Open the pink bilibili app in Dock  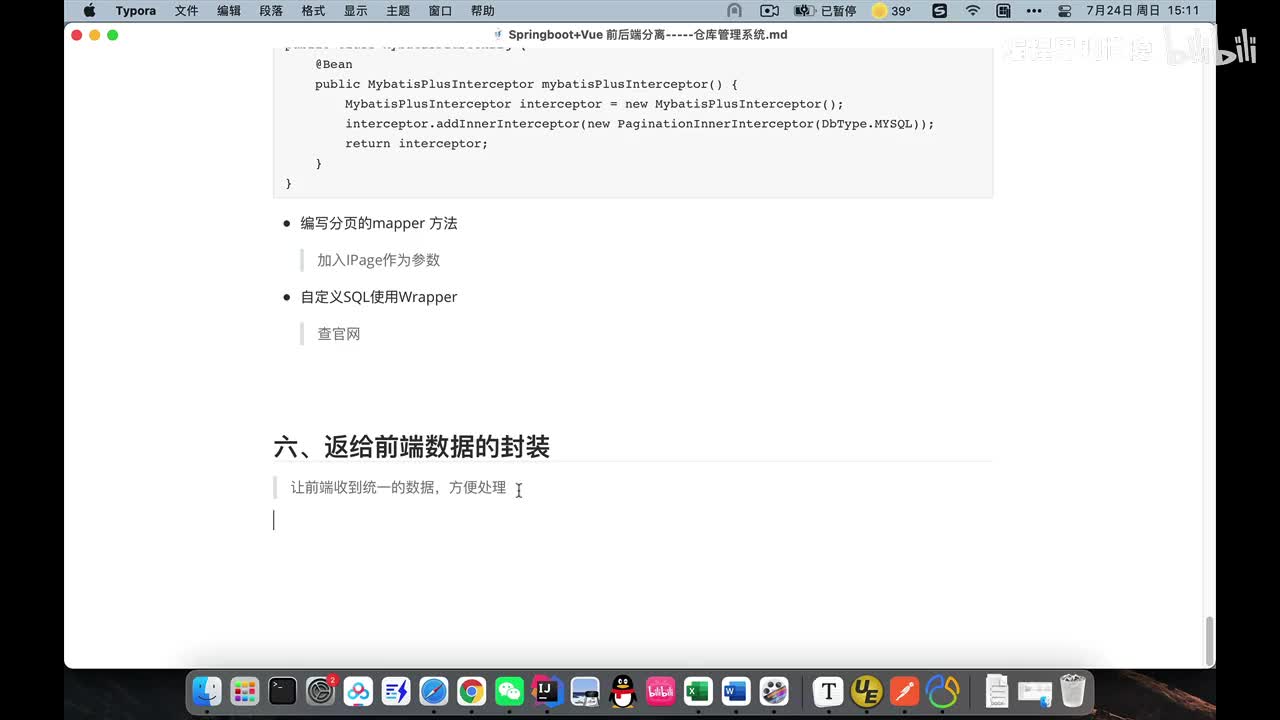[x=660, y=691]
